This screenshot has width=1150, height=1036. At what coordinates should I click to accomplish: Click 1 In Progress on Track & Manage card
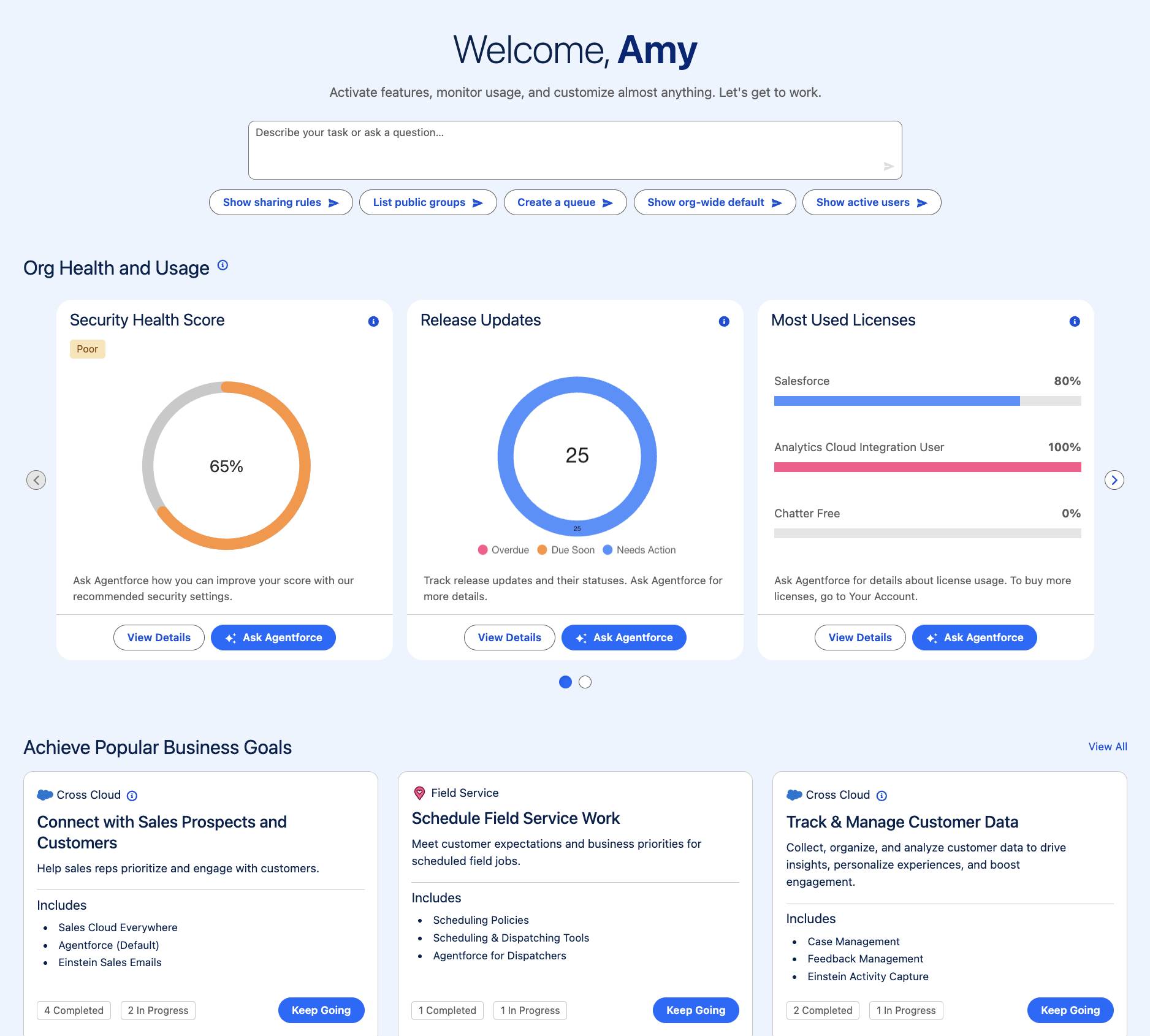pos(906,1010)
